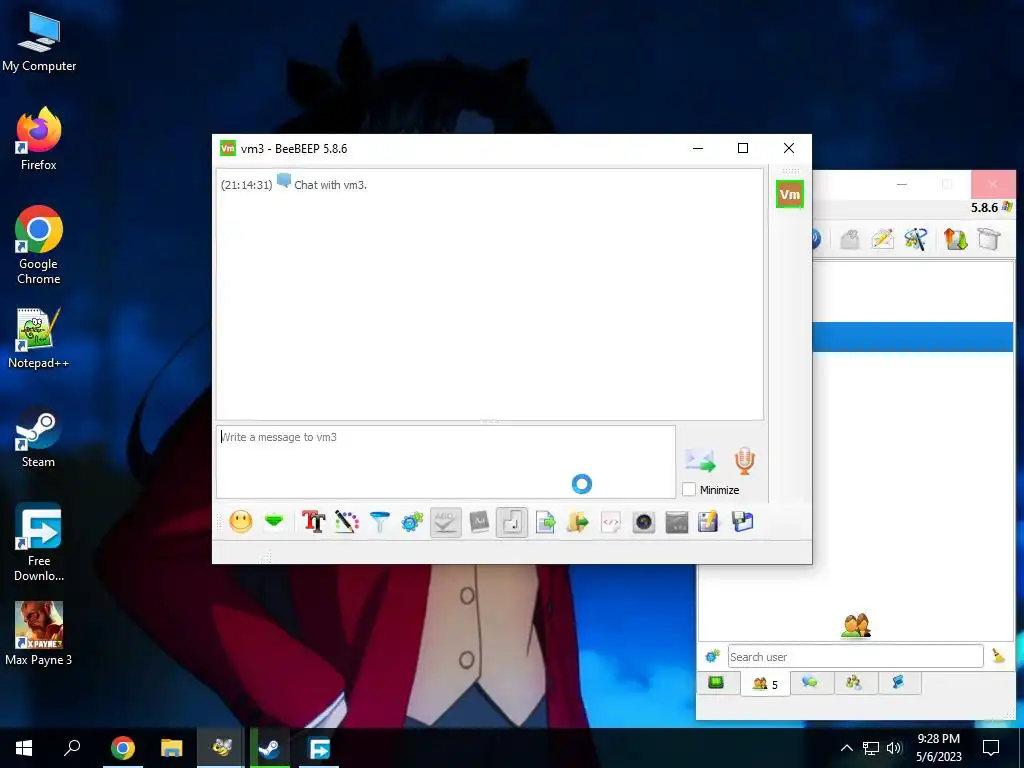Click the users wand tool icon in main window
1024x768 pixels.
pos(916,239)
